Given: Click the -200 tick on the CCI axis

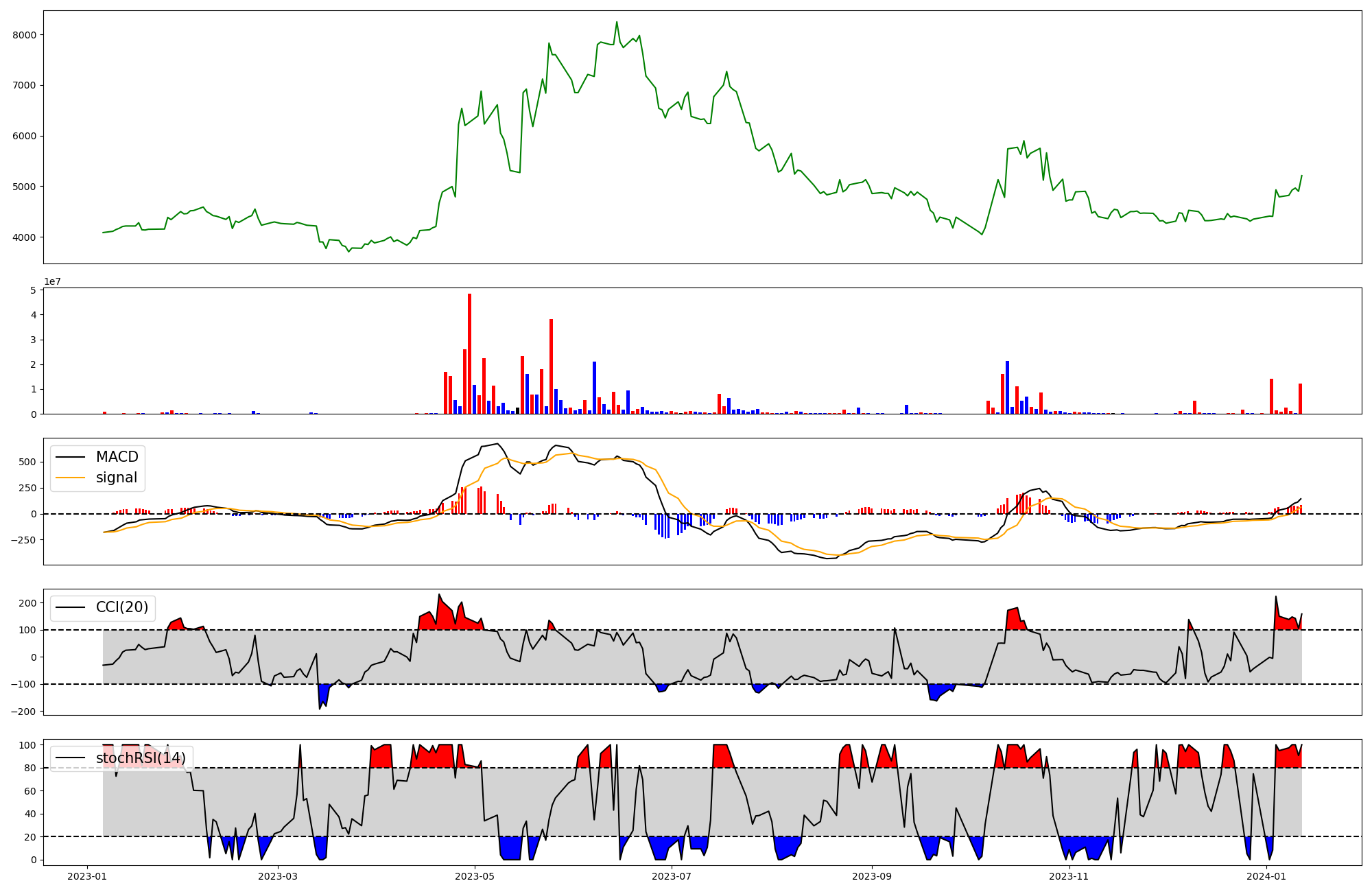Looking at the screenshot, I should [24, 712].
